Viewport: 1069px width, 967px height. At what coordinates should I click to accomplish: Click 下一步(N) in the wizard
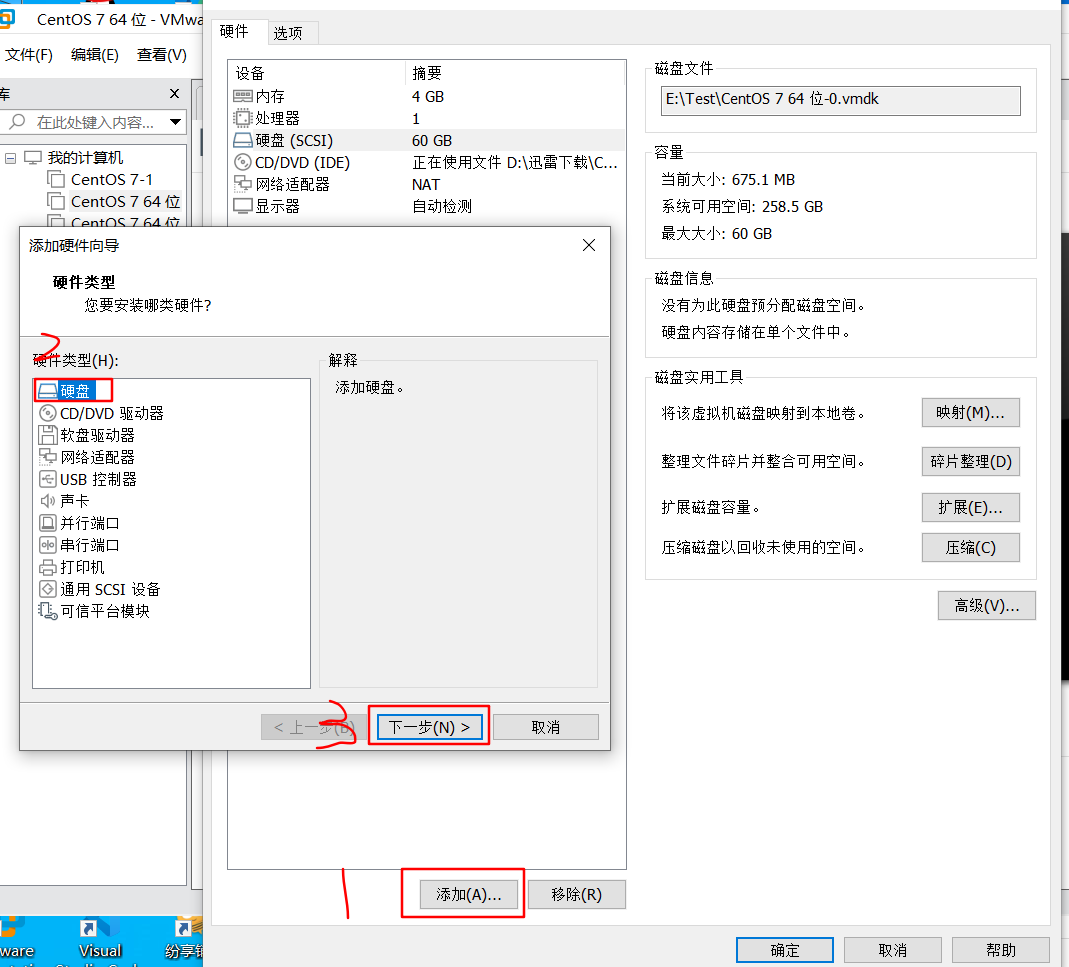[430, 727]
